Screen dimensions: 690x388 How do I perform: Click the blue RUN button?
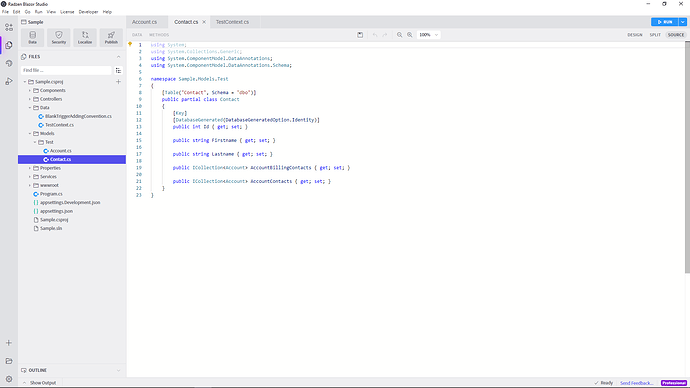tap(664, 22)
